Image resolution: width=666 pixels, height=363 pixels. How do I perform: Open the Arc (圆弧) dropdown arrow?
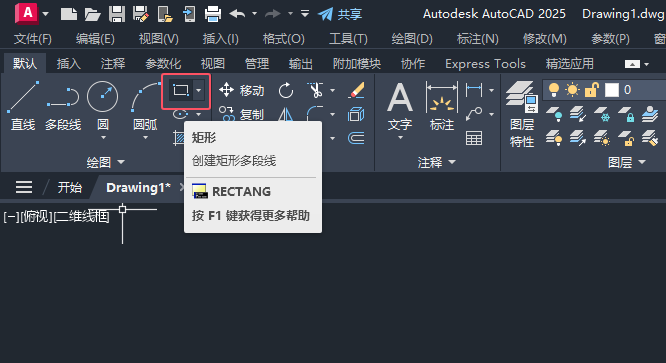[145, 138]
